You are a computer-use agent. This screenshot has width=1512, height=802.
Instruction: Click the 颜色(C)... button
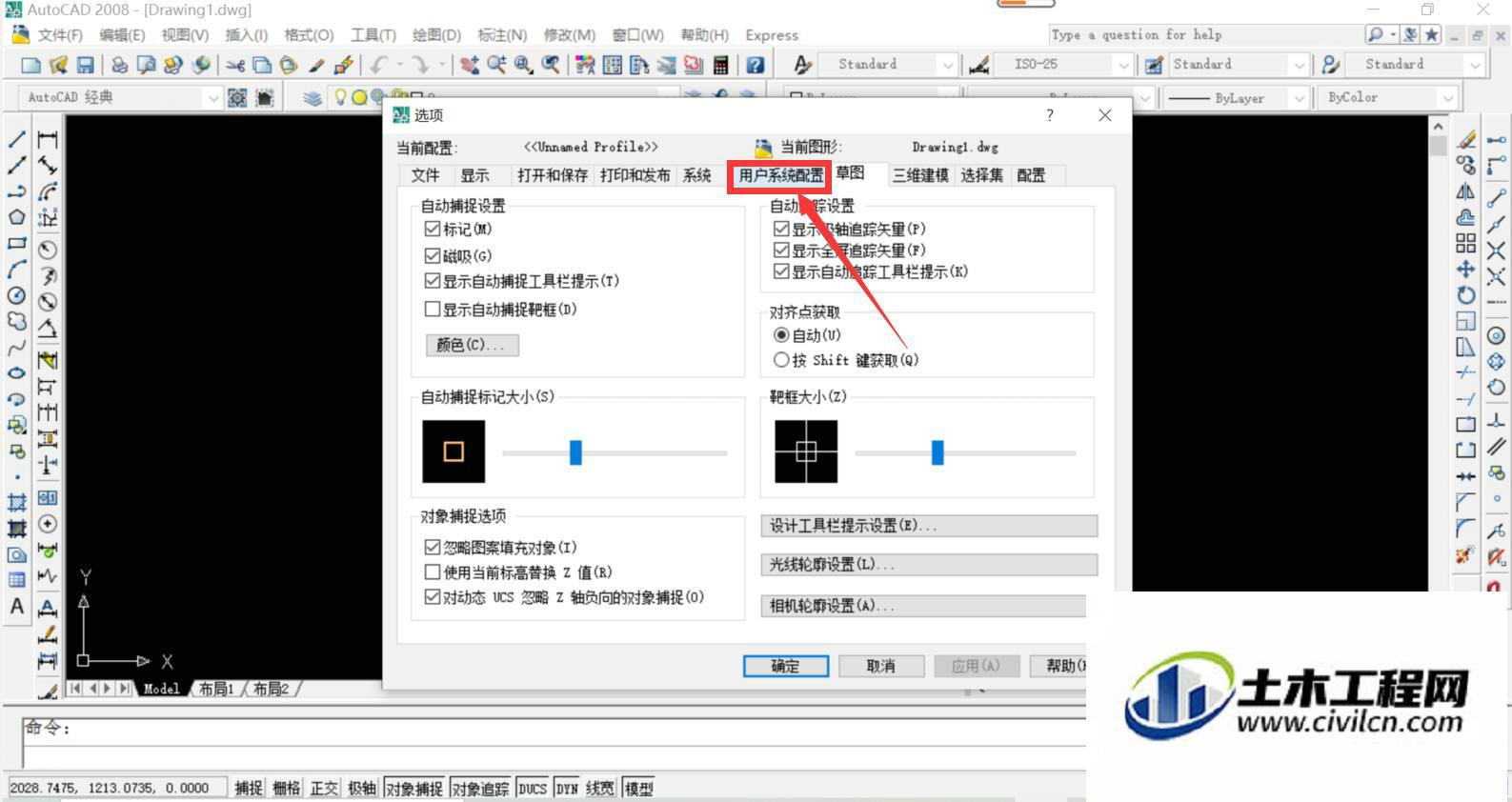click(x=473, y=345)
